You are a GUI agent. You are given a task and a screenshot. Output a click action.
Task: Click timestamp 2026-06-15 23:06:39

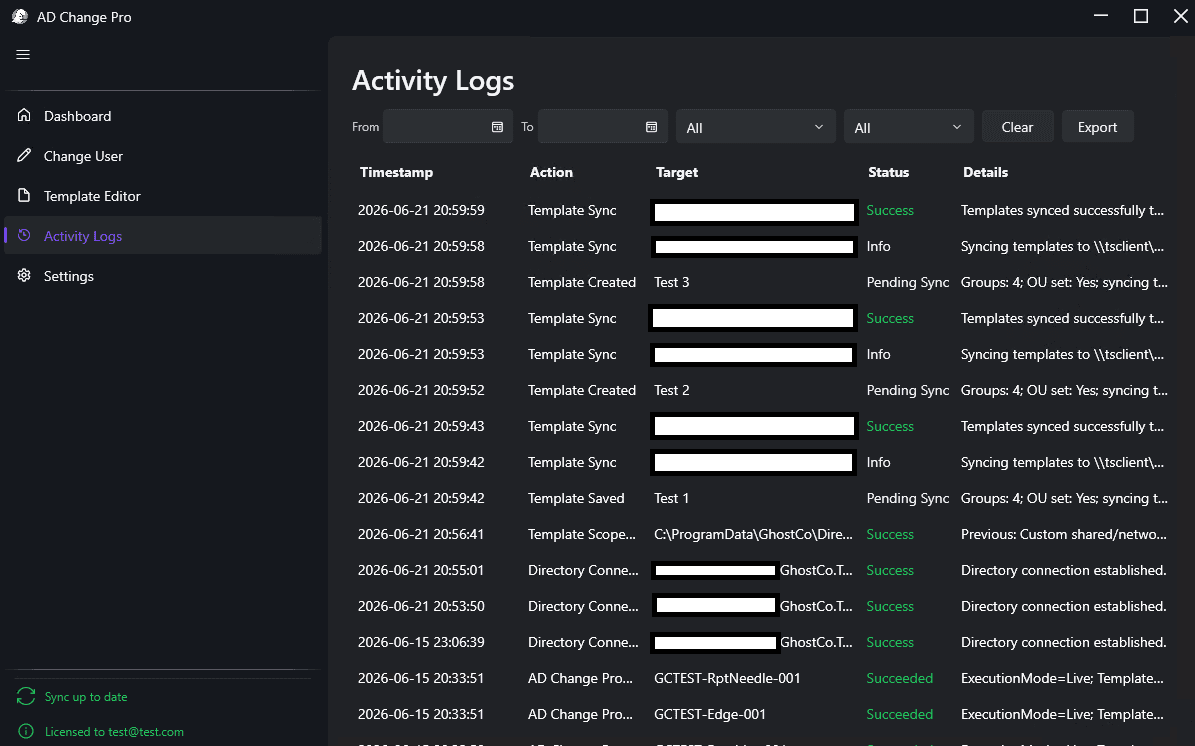(421, 642)
